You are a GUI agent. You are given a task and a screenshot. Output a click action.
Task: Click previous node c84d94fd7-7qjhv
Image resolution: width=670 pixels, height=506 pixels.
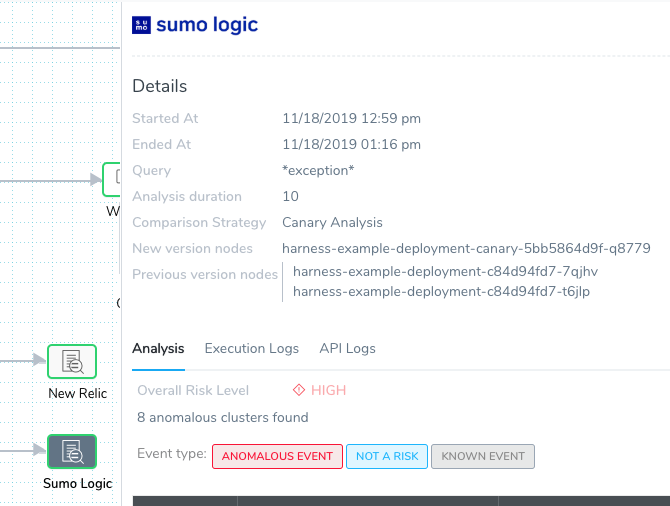coord(445,271)
